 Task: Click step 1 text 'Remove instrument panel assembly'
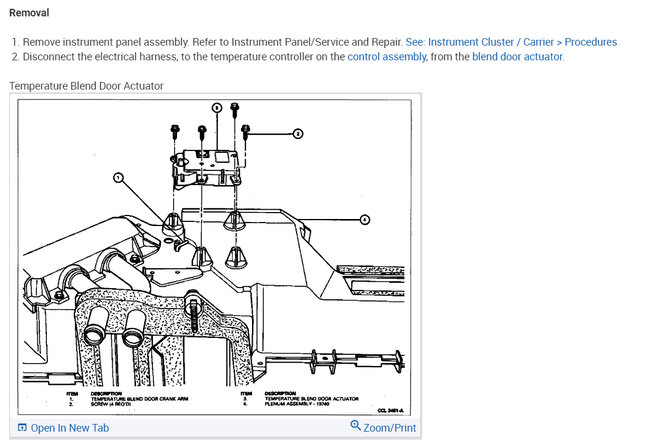click(106, 42)
